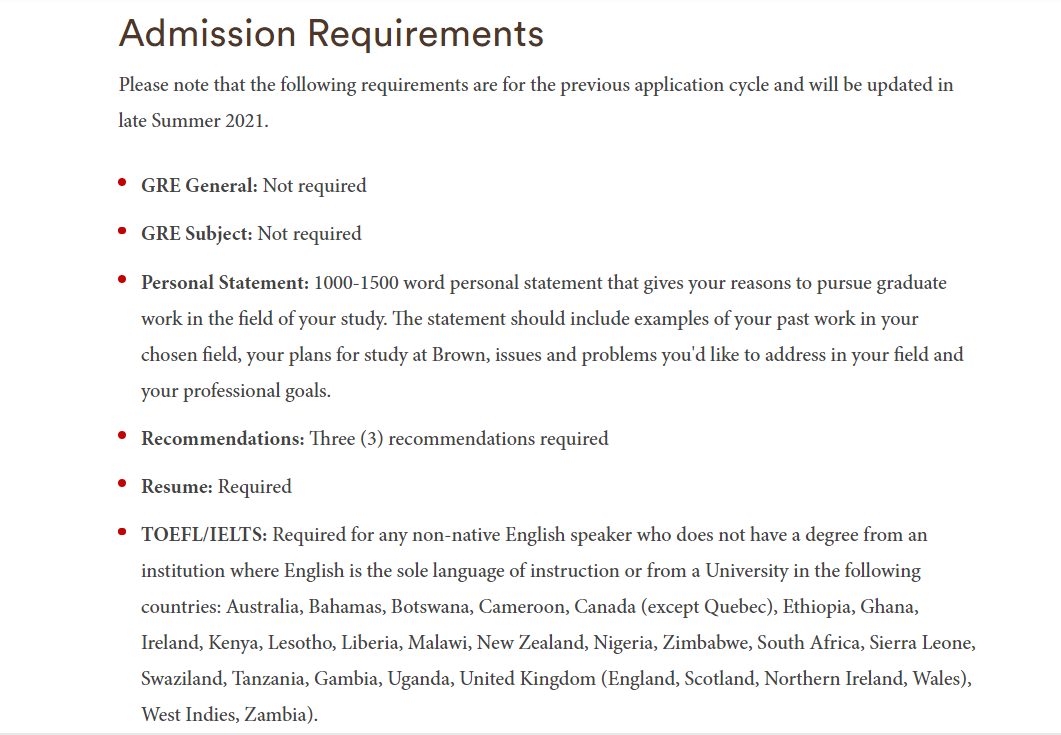Viewport: 1061px width, 735px height.
Task: Click the Admission Requirements heading
Action: (x=331, y=32)
